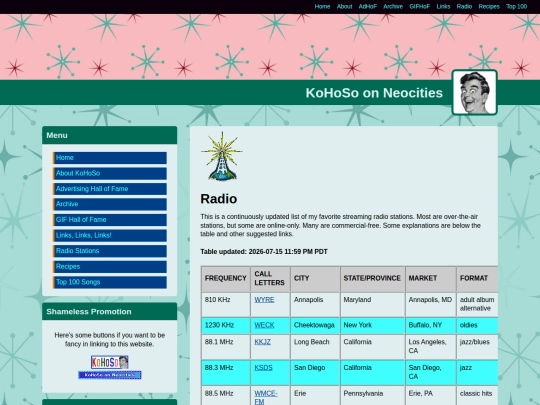Click the 88.3 MHz frequency cell

tap(226, 373)
